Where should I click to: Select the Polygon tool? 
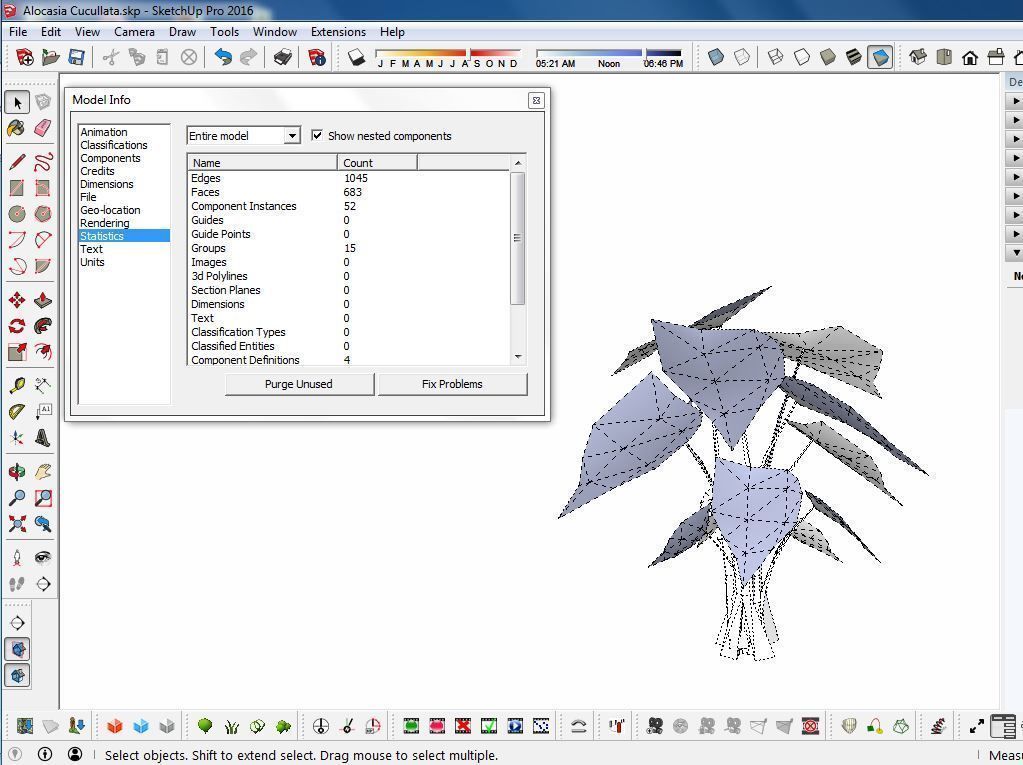pyautogui.click(x=43, y=214)
